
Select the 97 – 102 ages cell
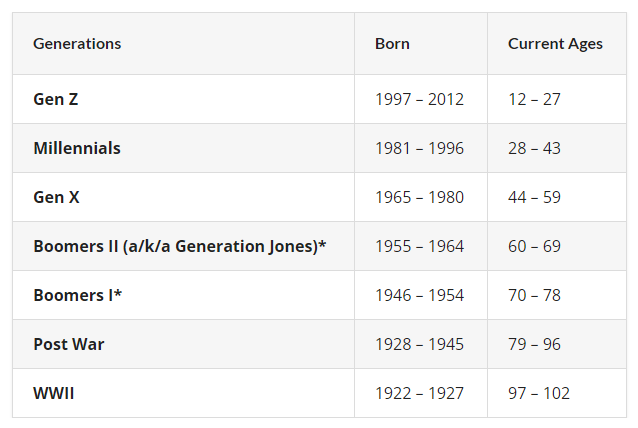click(538, 393)
